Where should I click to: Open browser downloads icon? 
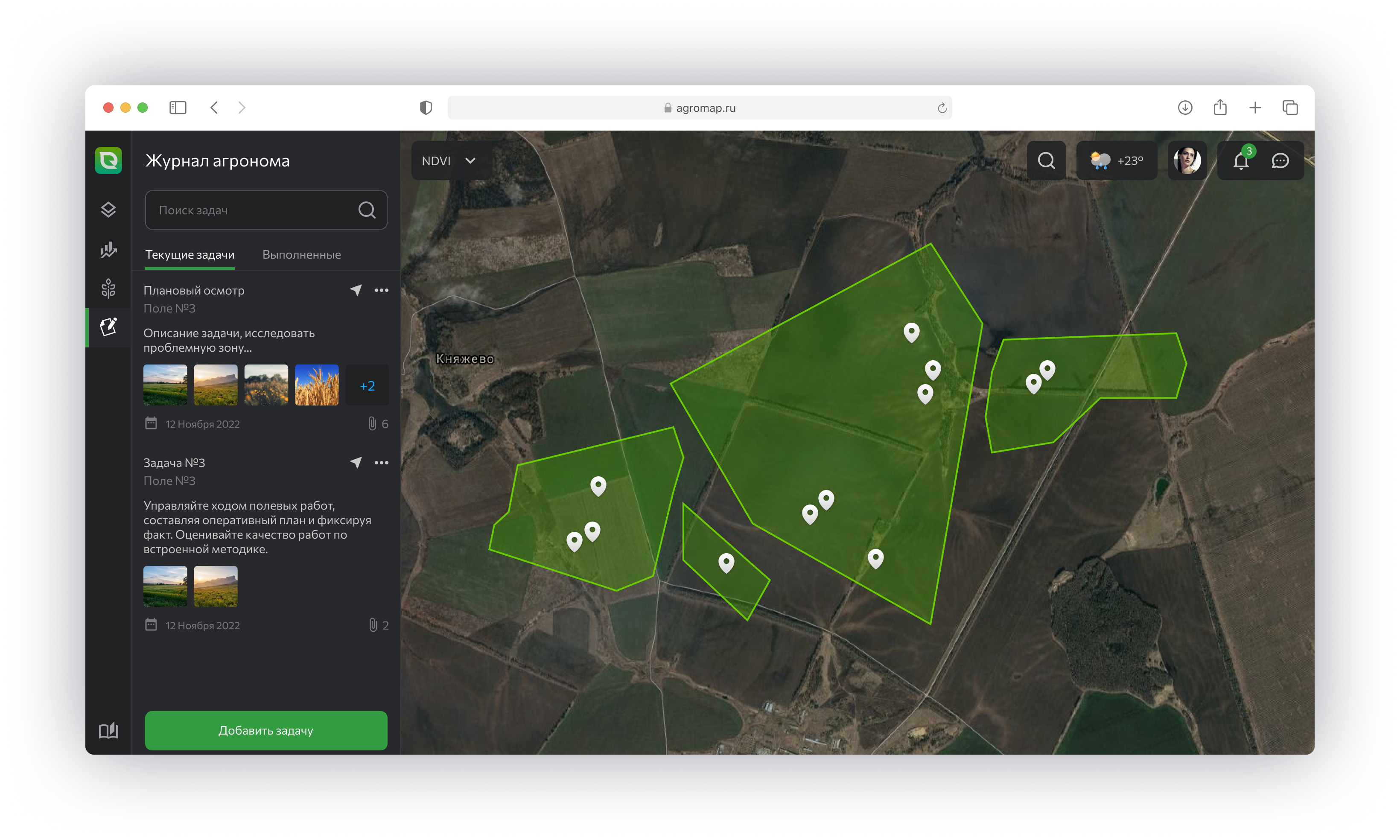(1185, 108)
